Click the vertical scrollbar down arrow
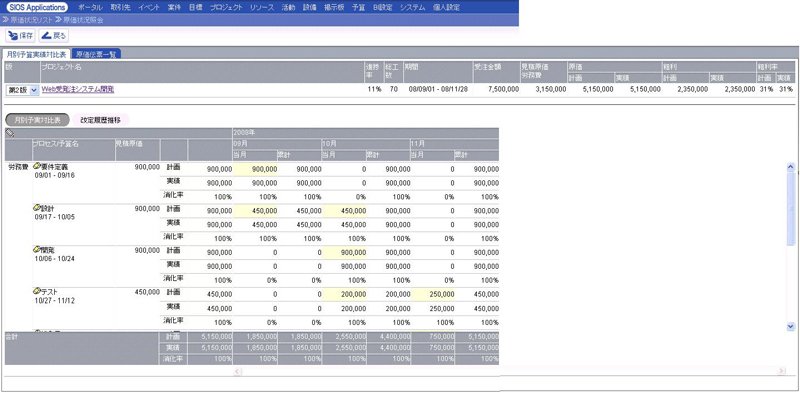Image resolution: width=800 pixels, height=393 pixels. tap(791, 326)
